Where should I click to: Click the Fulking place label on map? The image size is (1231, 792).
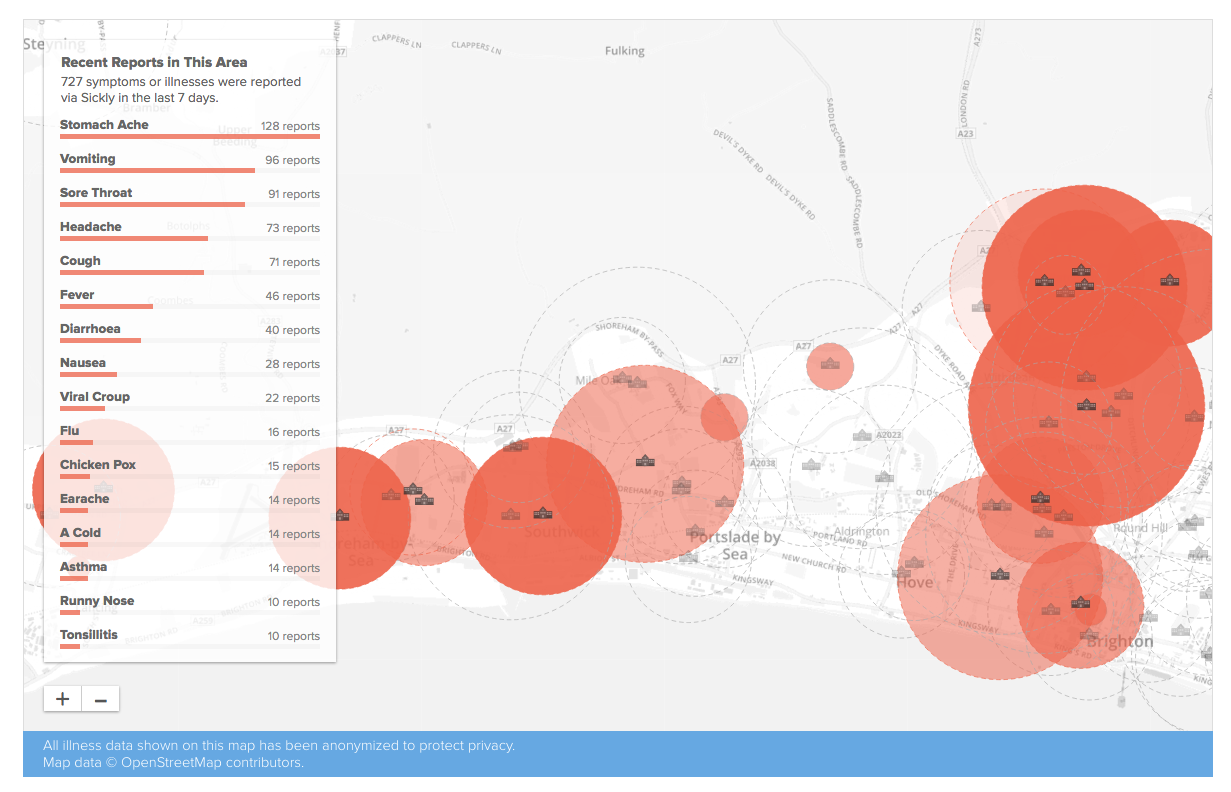click(625, 51)
